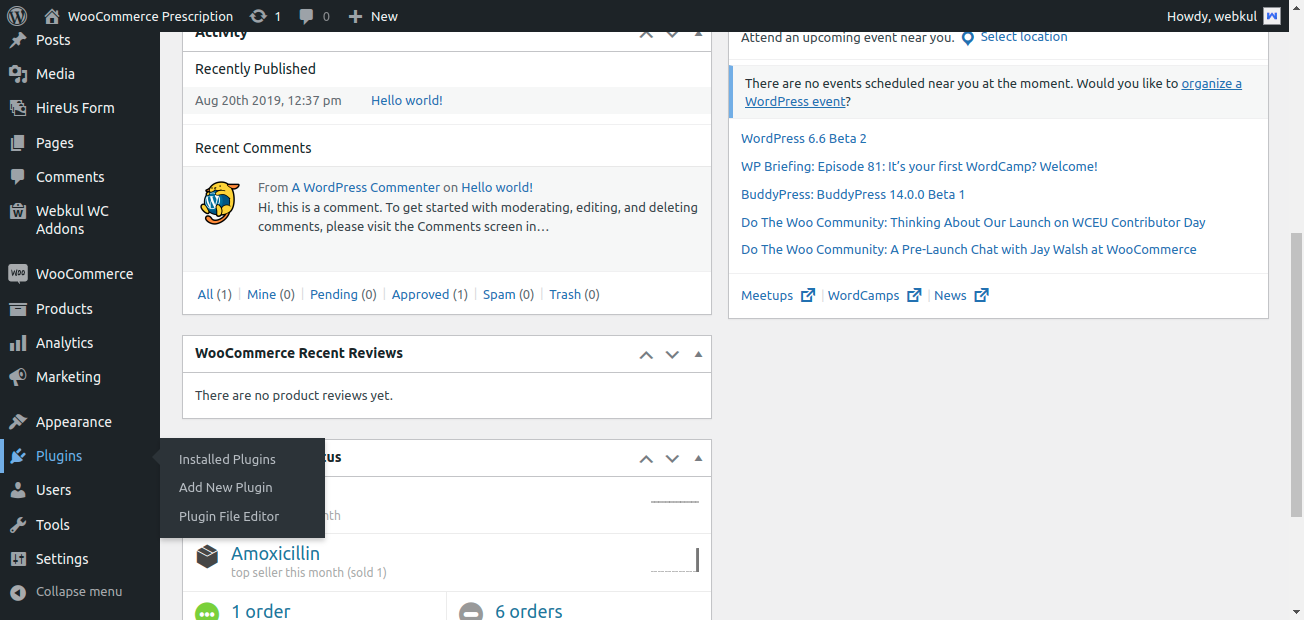The width and height of the screenshot is (1304, 620).
Task: Click the external link icon next to WordCamps
Action: pos(913,295)
